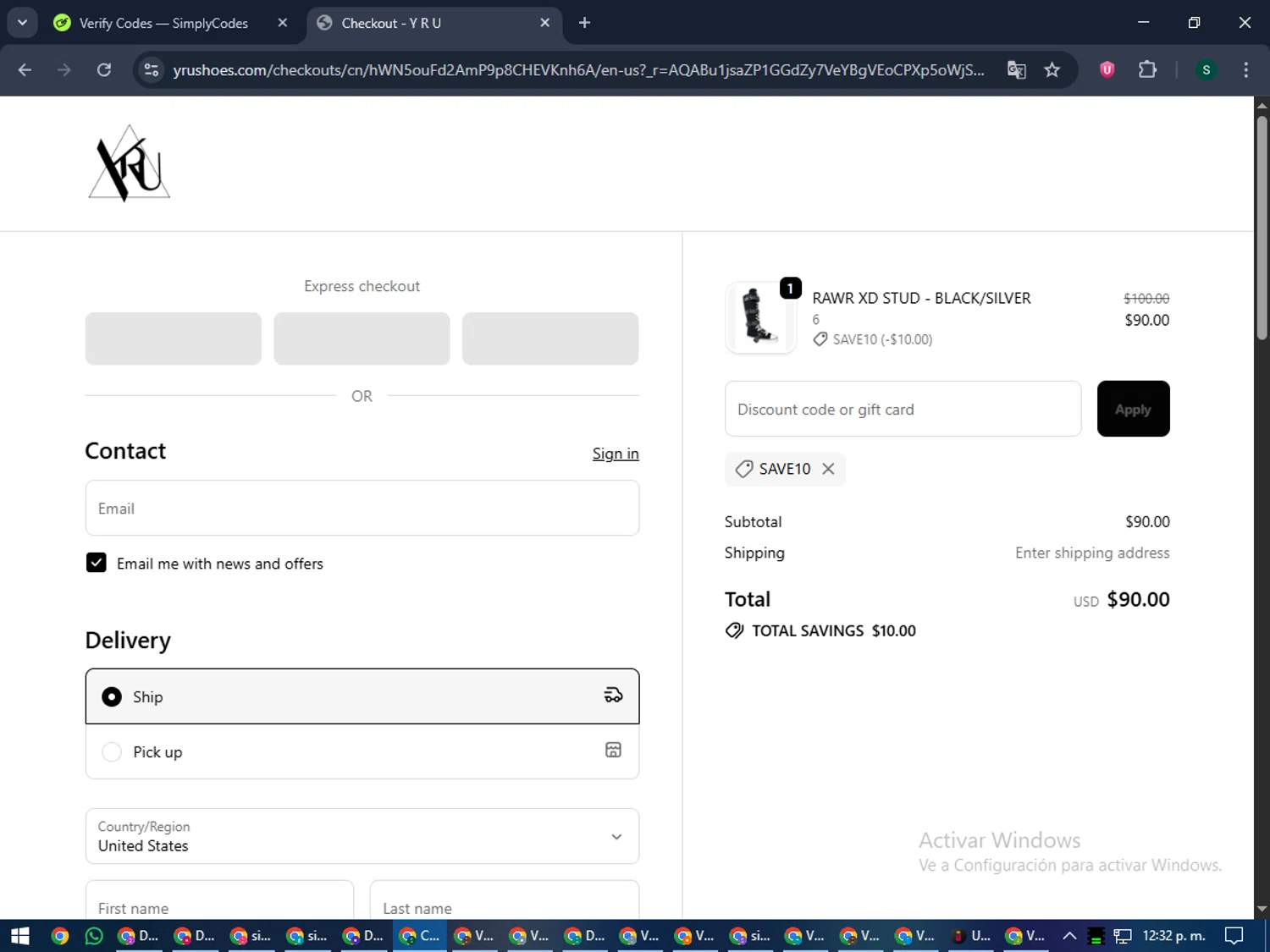
Task: Click the Sign in link
Action: (x=616, y=454)
